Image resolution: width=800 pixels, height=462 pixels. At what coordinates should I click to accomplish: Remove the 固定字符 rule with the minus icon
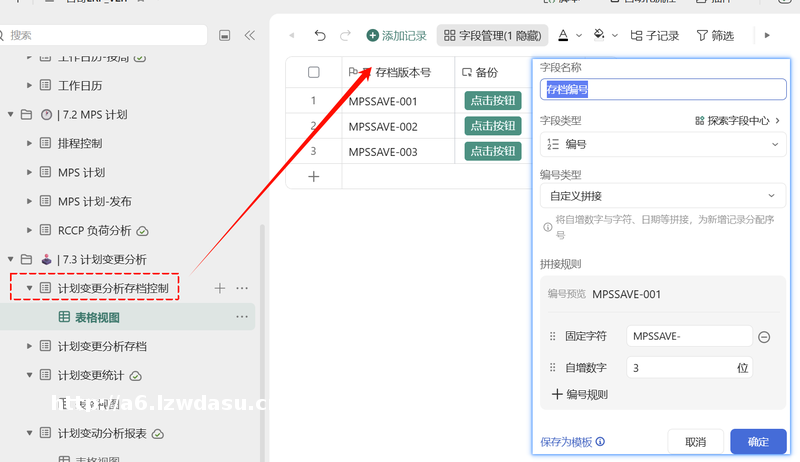point(764,337)
